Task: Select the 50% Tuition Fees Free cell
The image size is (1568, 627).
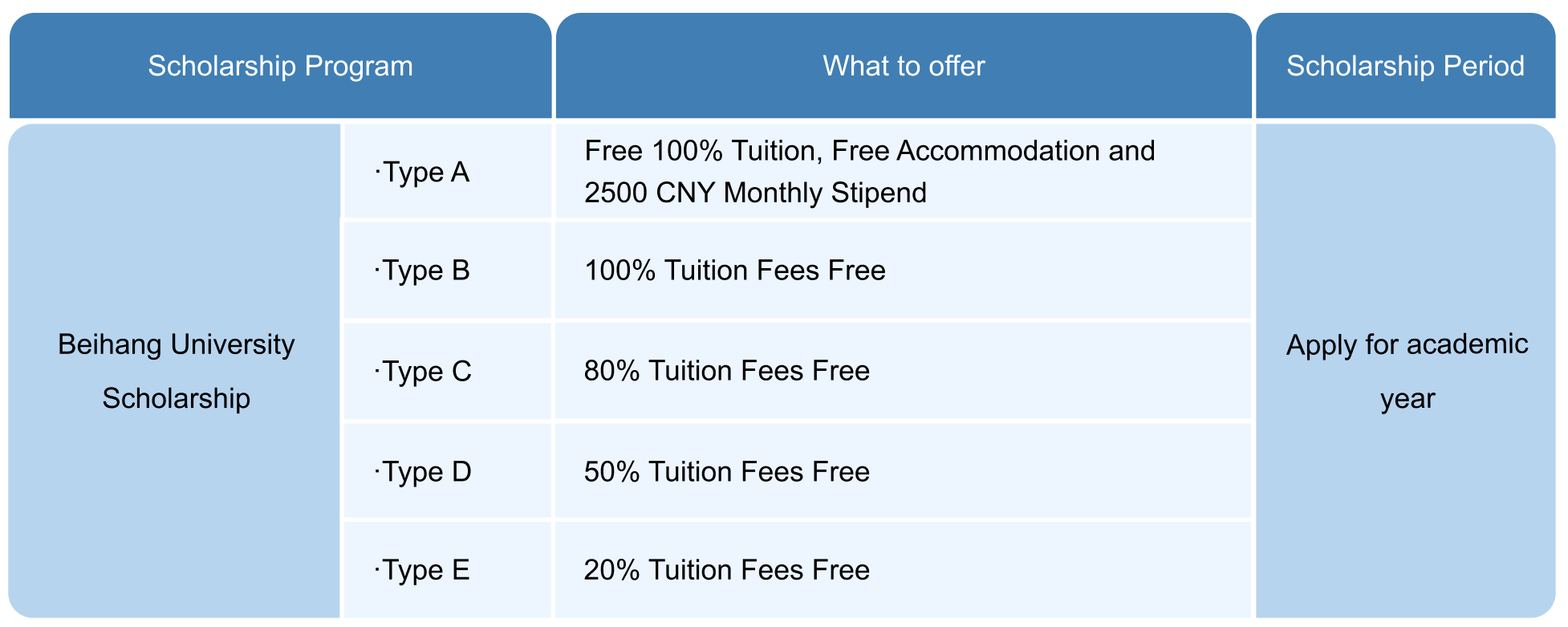Action: coord(726,471)
